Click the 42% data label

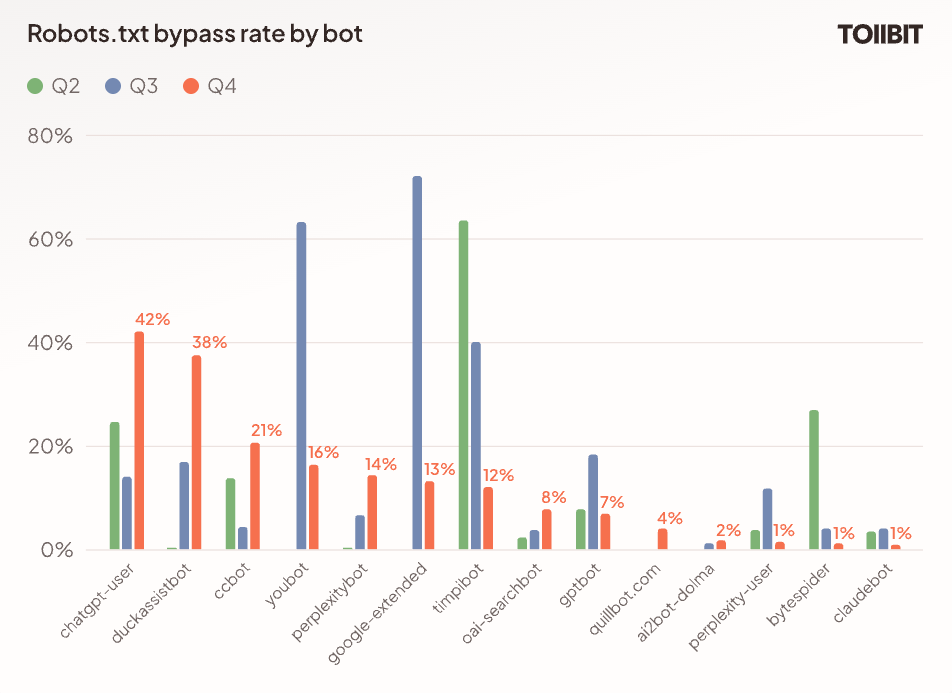pos(152,320)
